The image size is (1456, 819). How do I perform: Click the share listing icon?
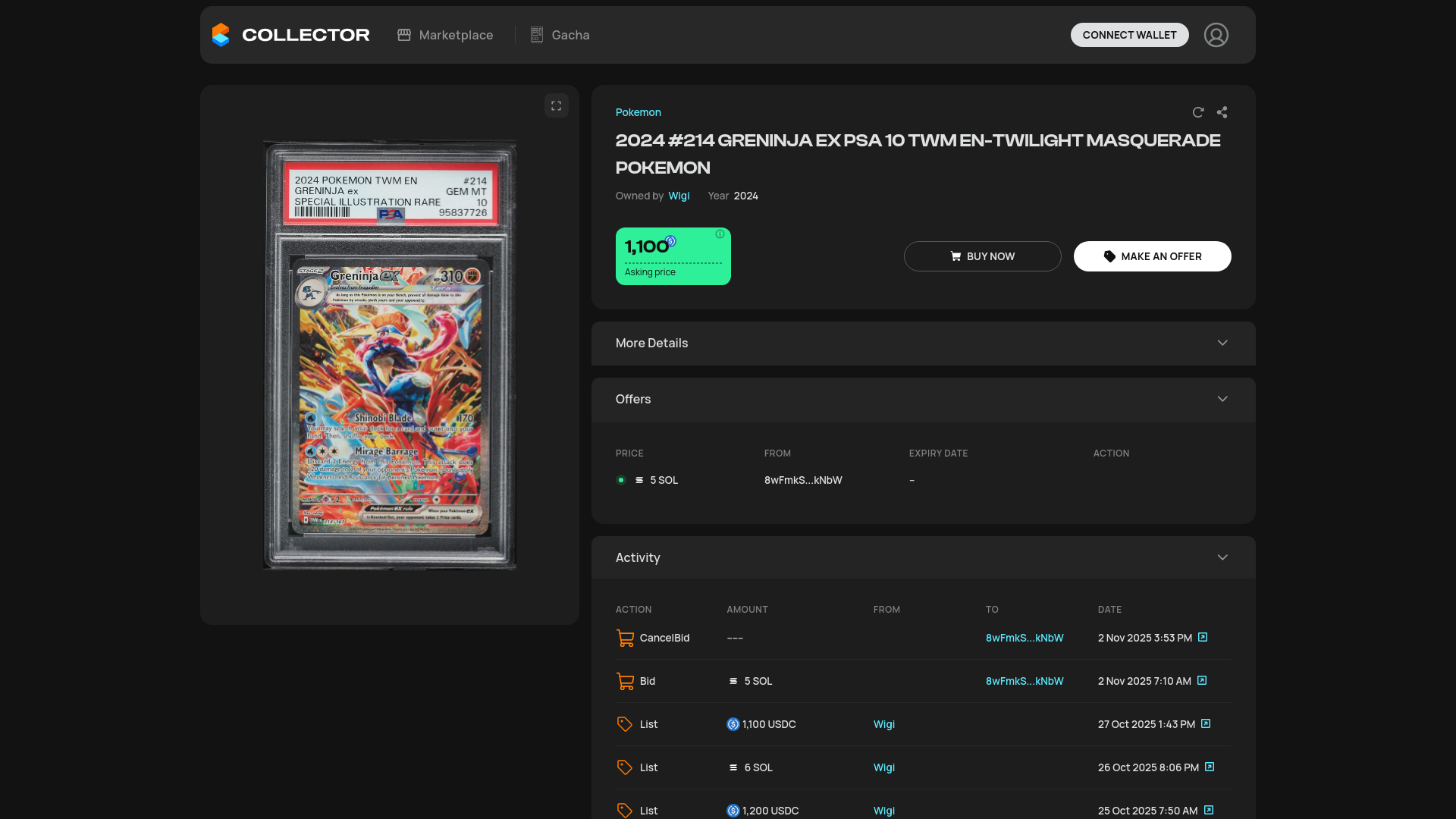[1222, 112]
